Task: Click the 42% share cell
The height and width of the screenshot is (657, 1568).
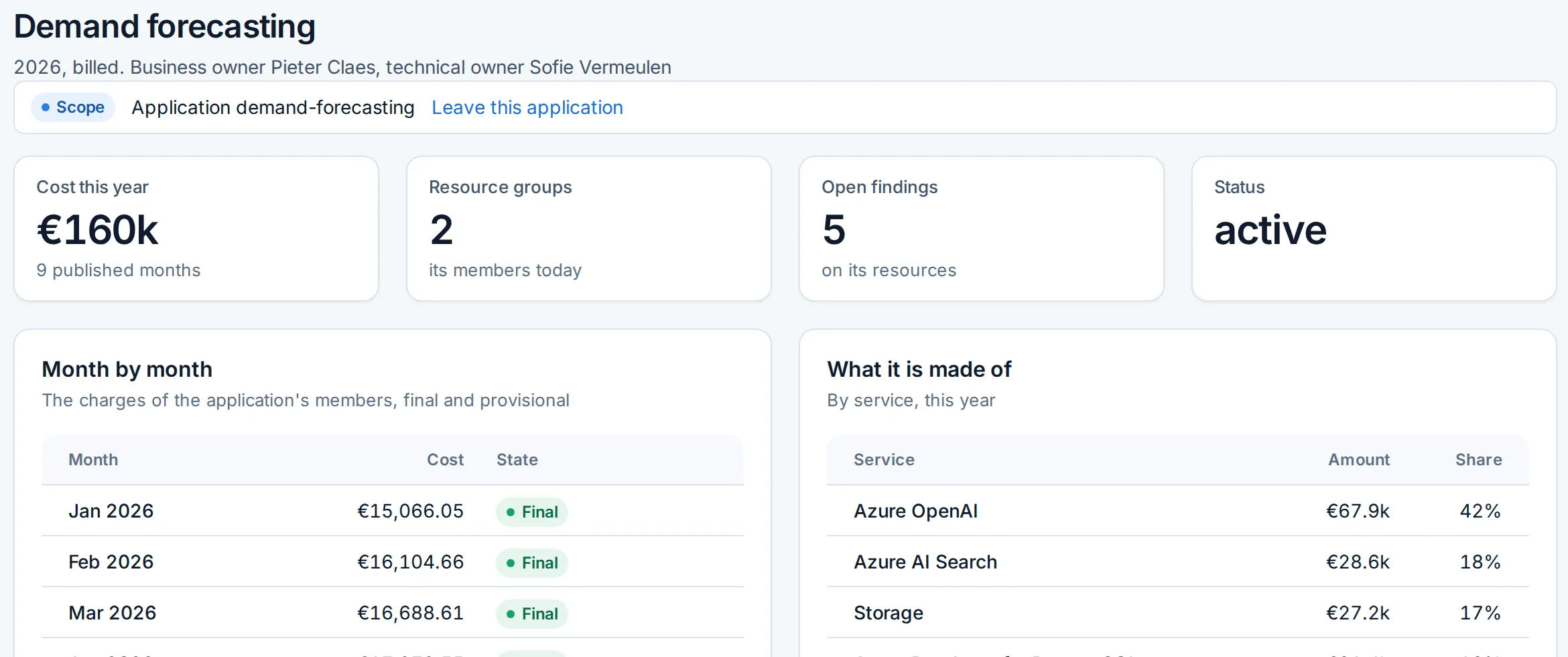Action: pos(1480,511)
